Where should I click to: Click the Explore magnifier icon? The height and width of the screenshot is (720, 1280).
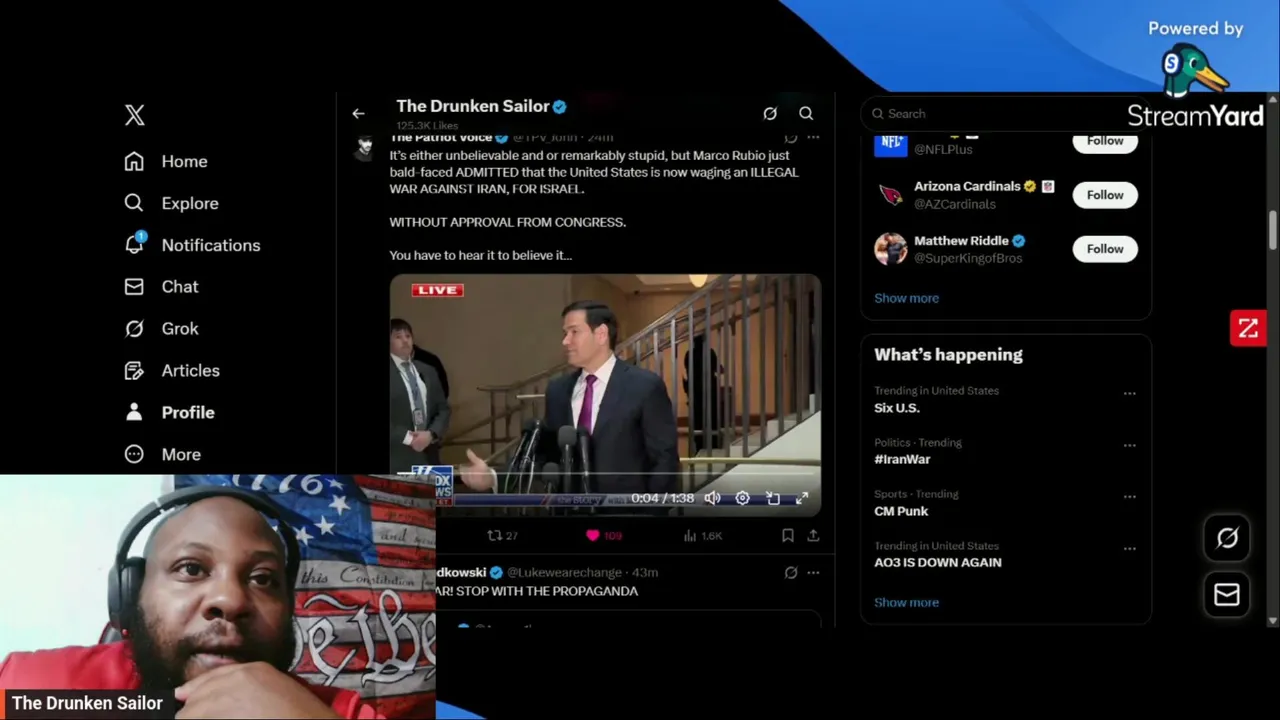(134, 203)
